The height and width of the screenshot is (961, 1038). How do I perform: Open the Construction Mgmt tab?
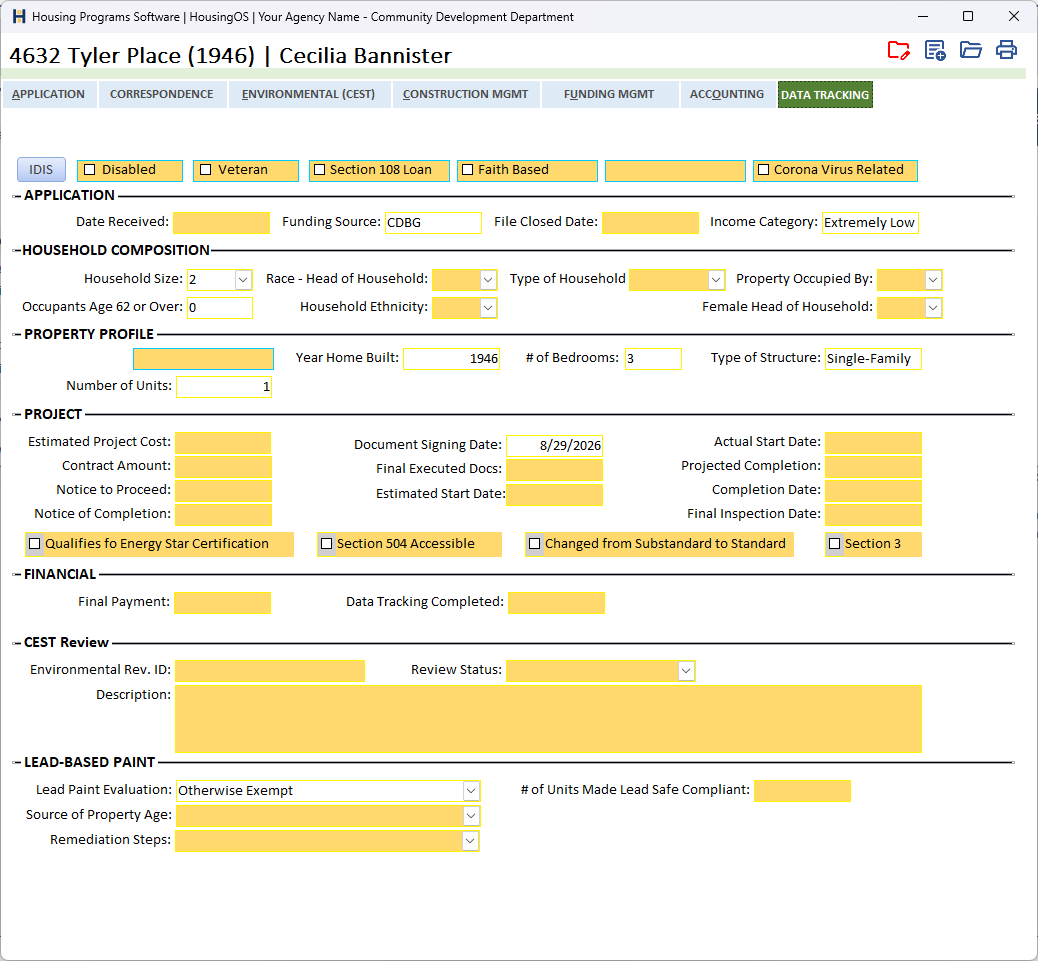(x=465, y=95)
